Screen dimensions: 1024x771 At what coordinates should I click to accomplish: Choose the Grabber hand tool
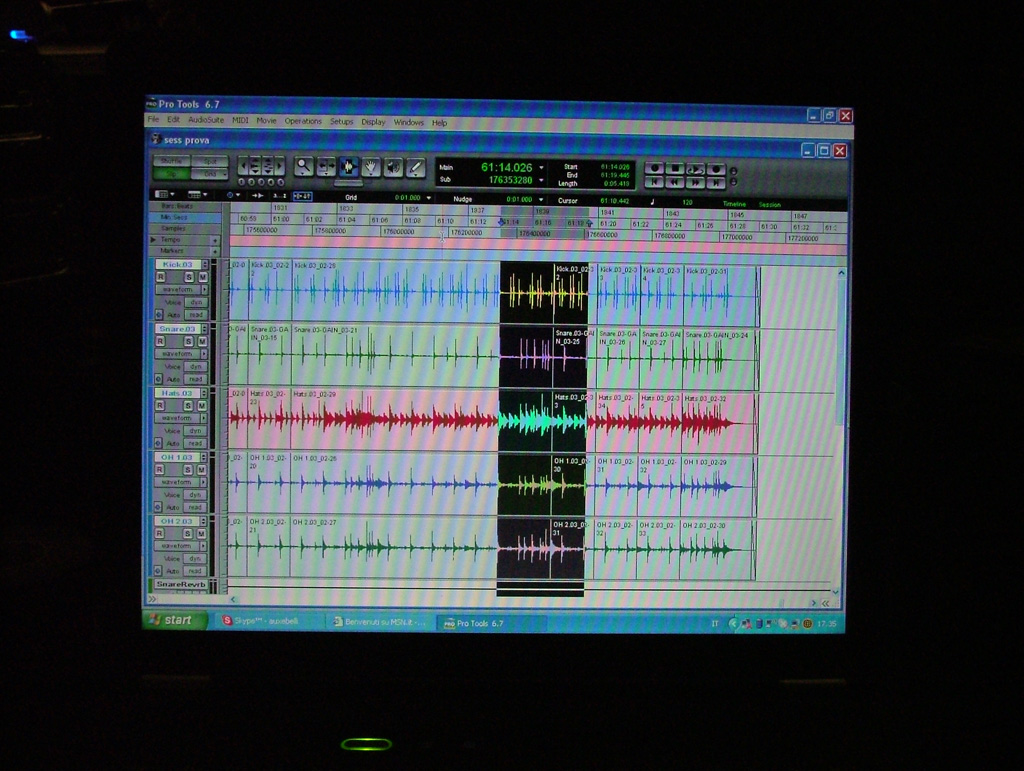pyautogui.click(x=371, y=167)
